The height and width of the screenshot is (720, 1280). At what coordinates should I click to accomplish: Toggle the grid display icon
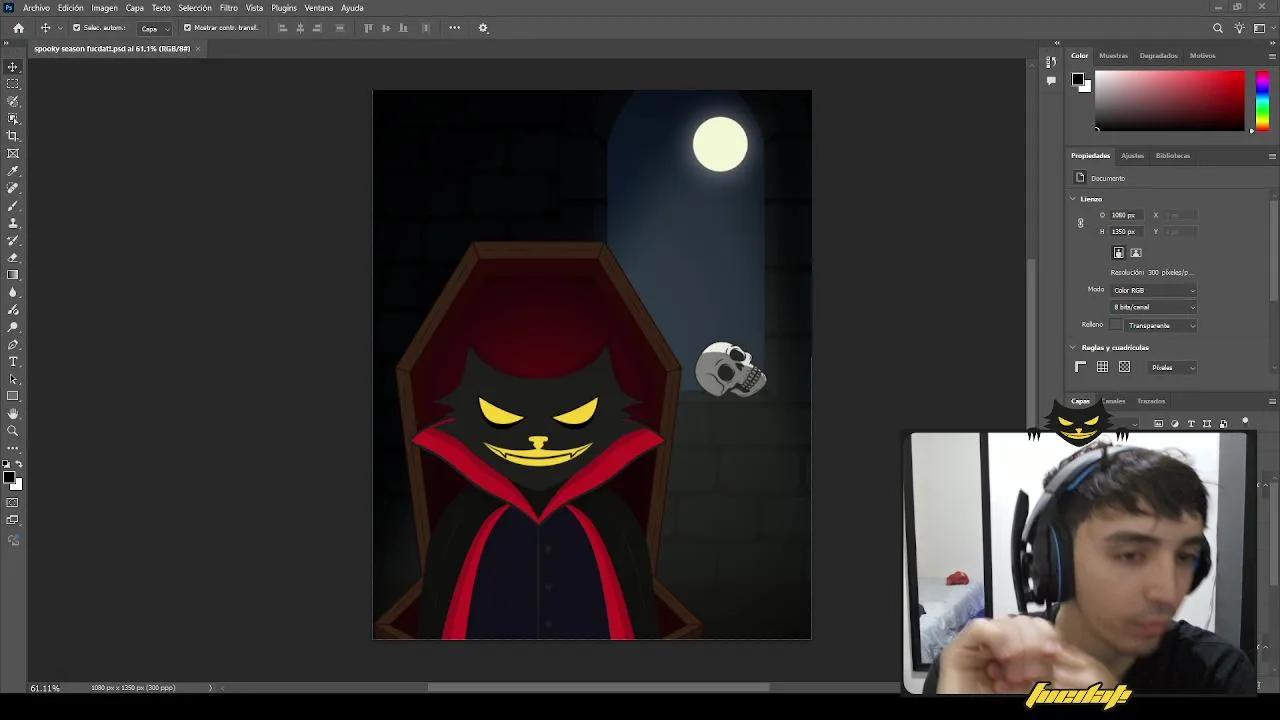(x=1102, y=367)
